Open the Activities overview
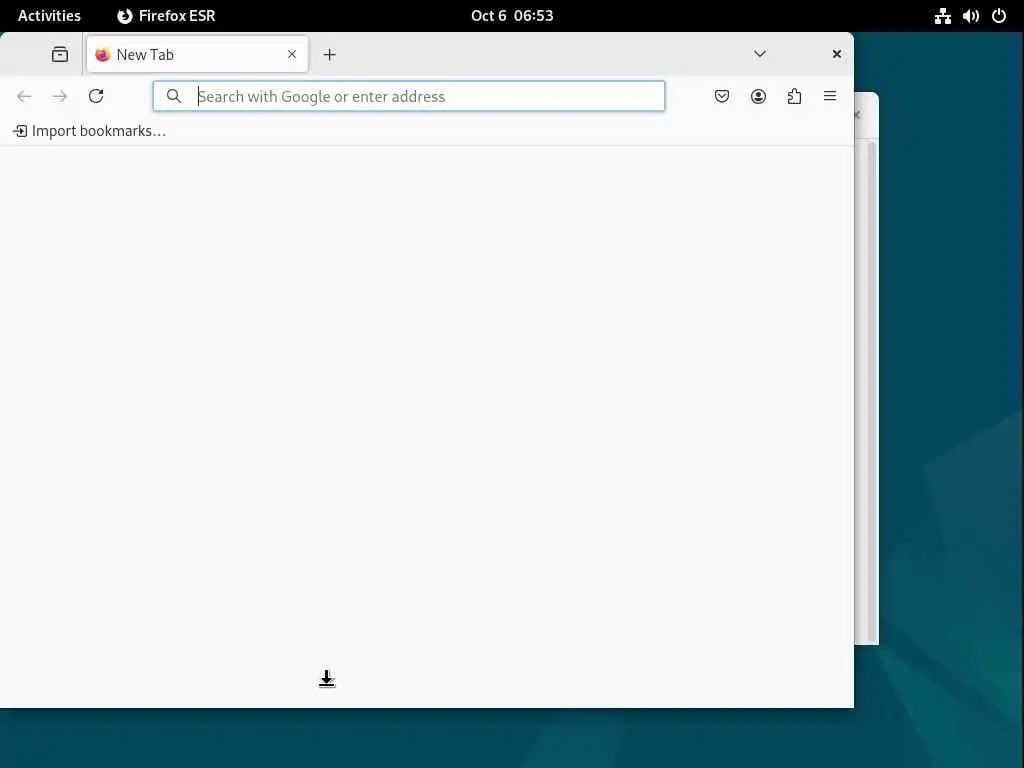 [x=50, y=16]
